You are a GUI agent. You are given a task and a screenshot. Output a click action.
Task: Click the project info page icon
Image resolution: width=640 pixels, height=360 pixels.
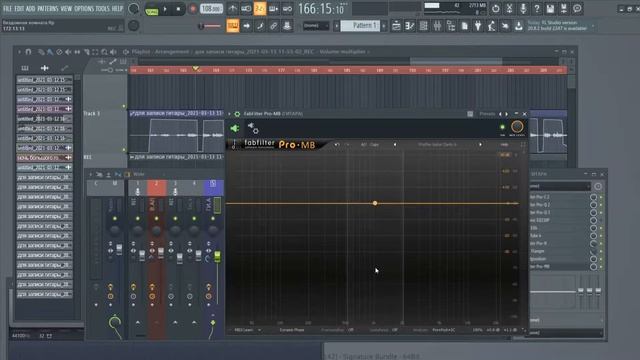[x=464, y=26]
